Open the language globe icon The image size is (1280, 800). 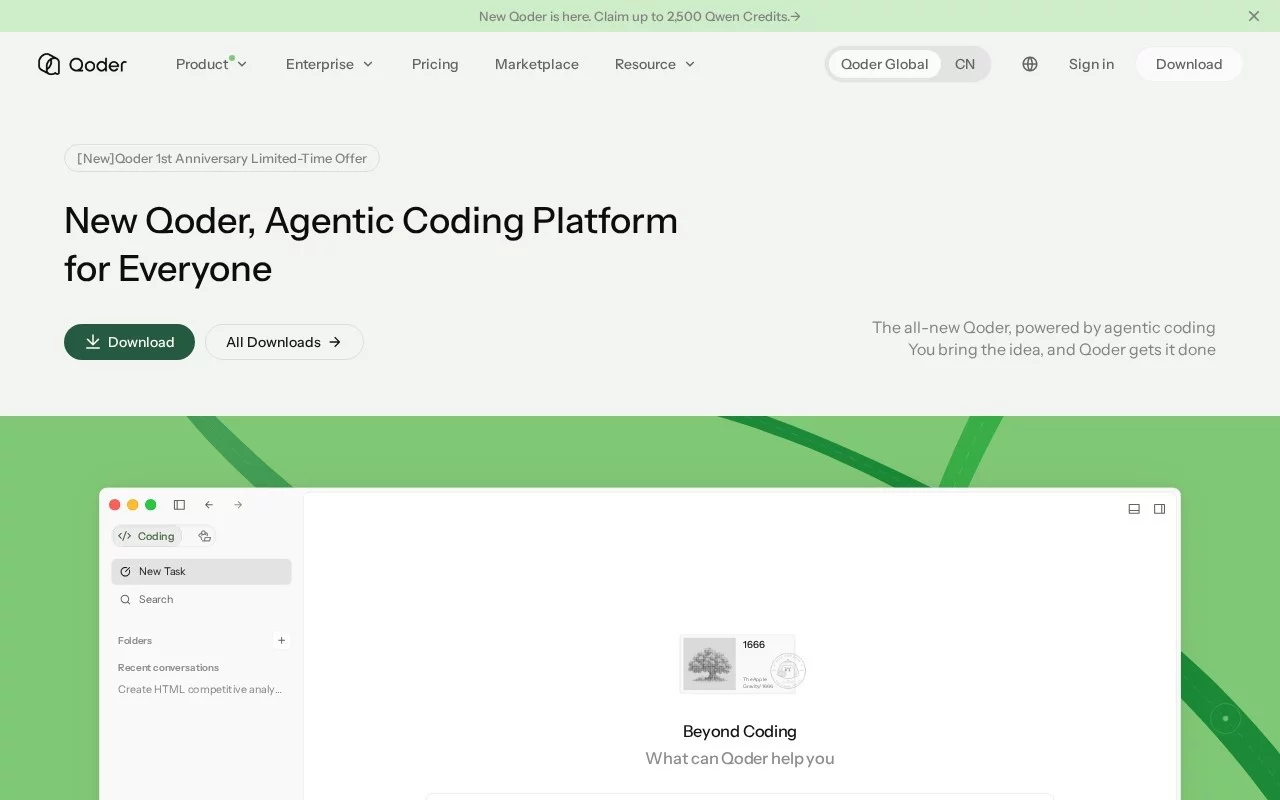pyautogui.click(x=1030, y=64)
